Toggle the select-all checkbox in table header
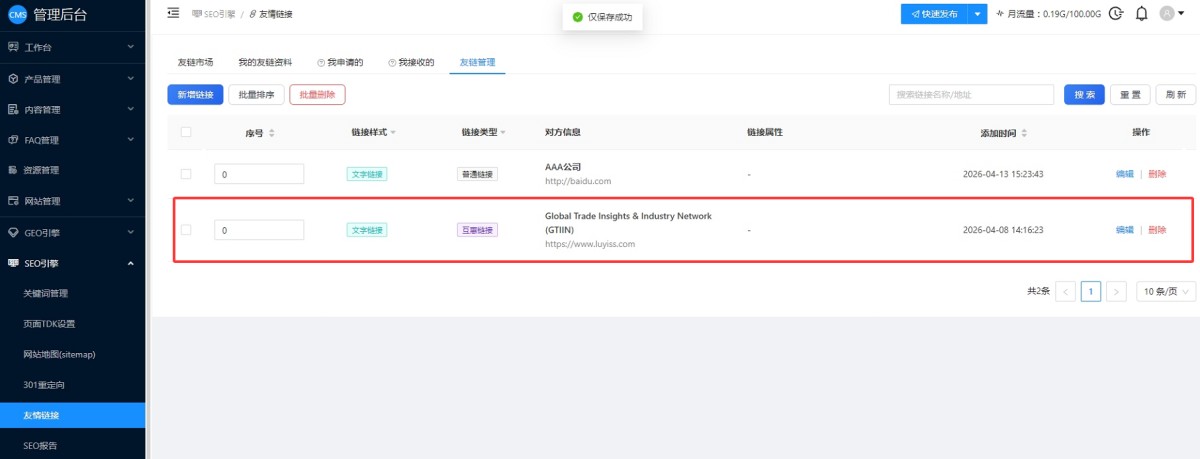The height and width of the screenshot is (459, 1200). (x=186, y=132)
